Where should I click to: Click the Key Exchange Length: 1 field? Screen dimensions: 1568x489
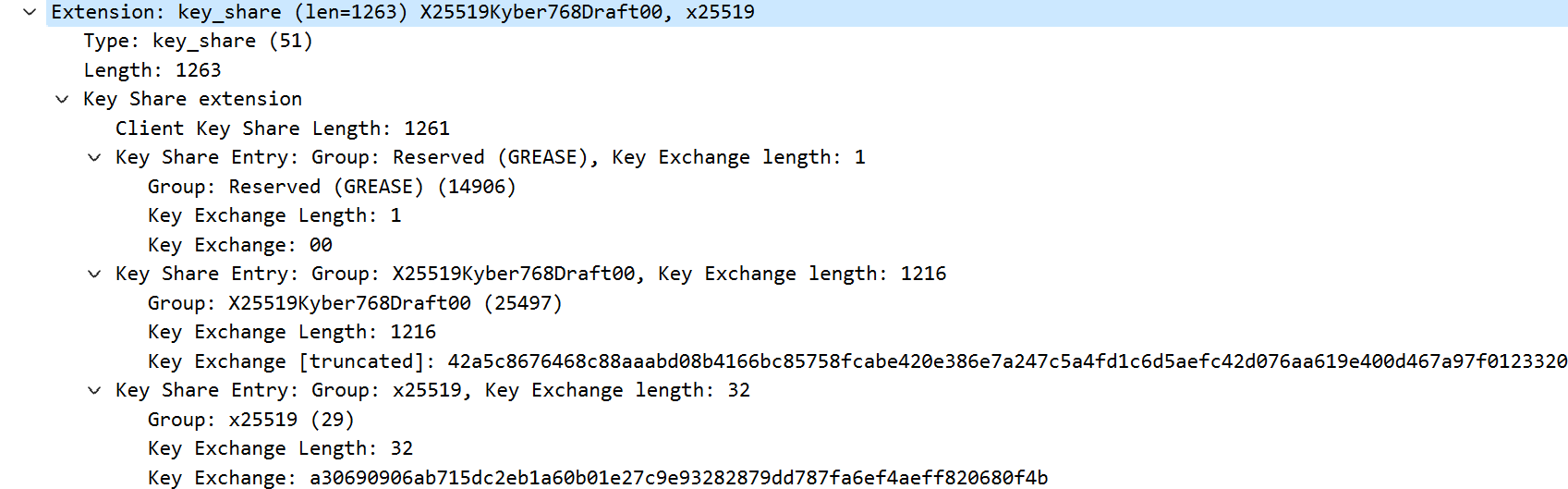click(x=274, y=215)
